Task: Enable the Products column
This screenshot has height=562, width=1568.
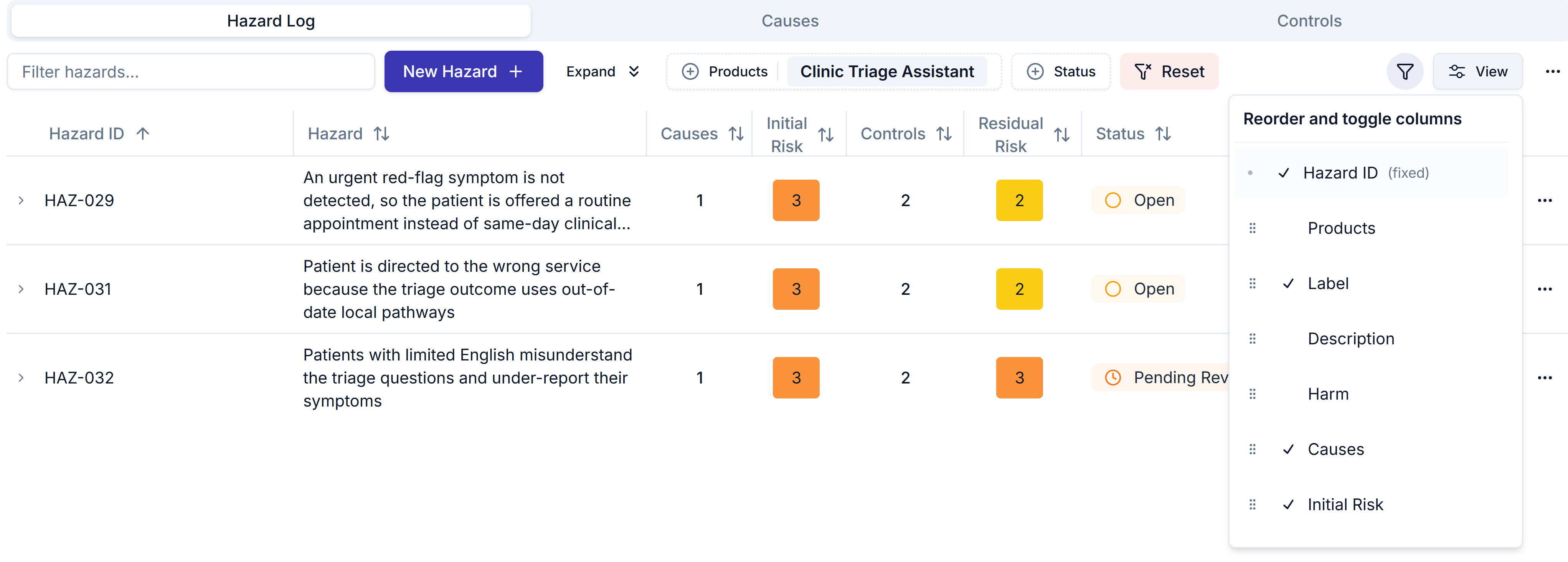Action: point(1372,228)
